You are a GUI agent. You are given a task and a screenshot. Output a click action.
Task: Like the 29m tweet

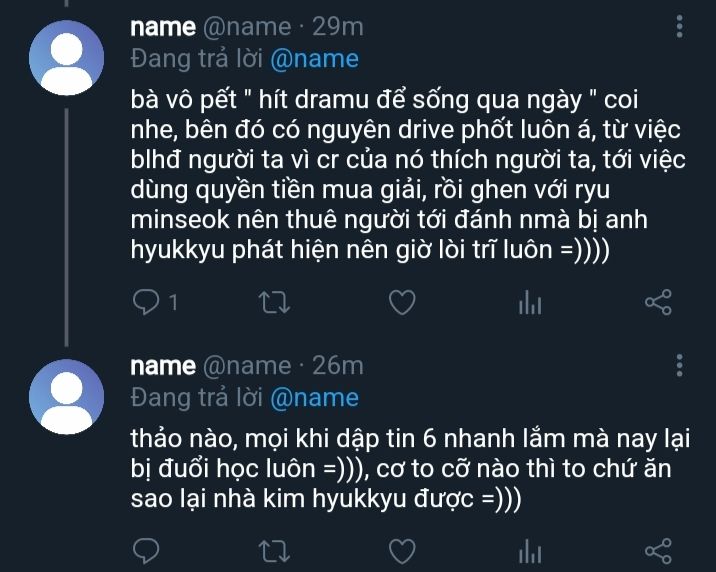pos(401,302)
